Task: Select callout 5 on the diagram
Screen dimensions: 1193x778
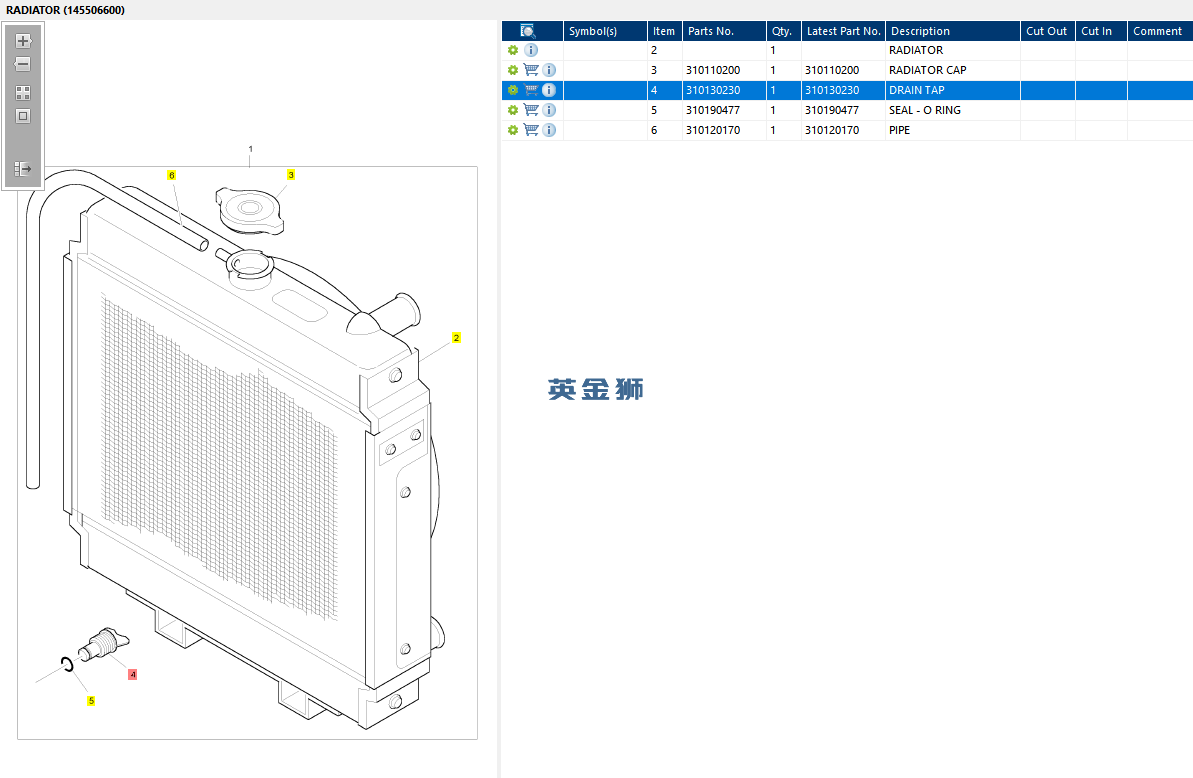Action: tap(91, 701)
